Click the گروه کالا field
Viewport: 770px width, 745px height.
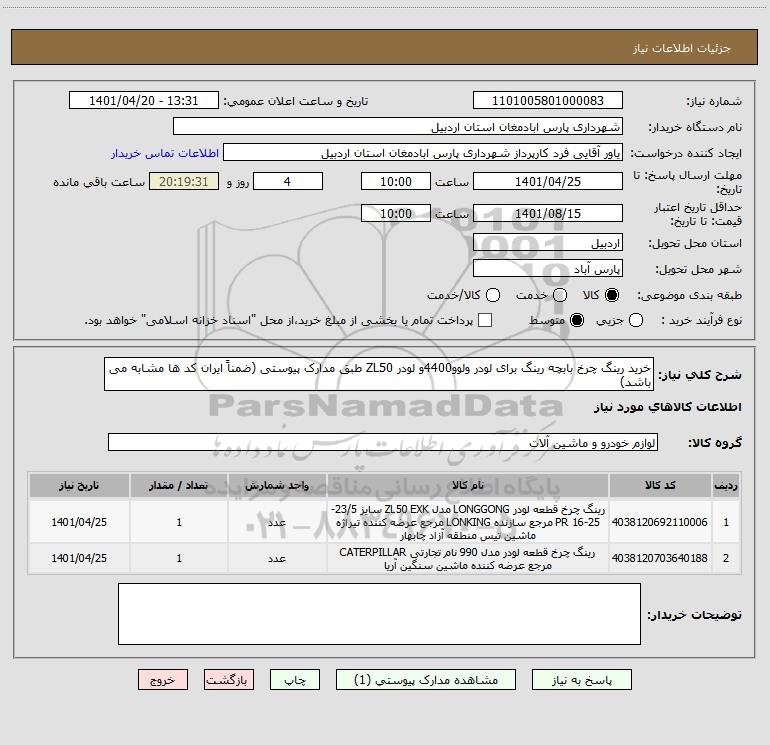[x=383, y=442]
